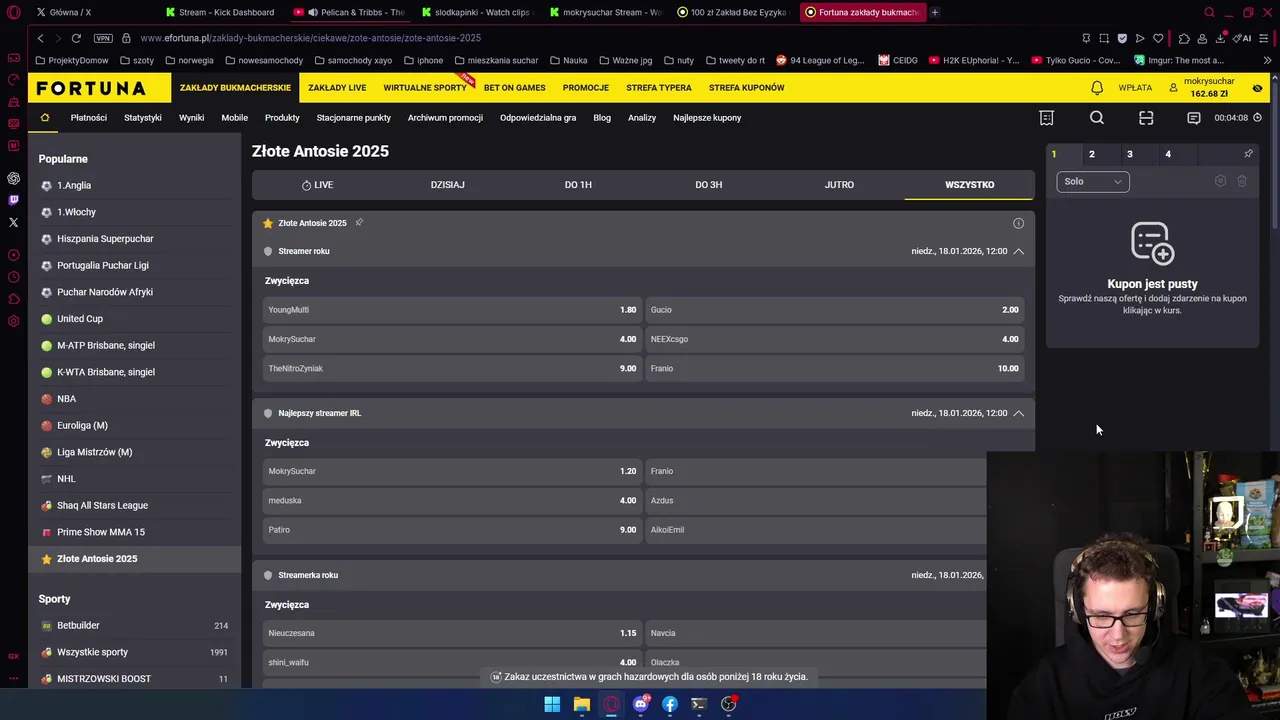Hide account balance with eye icon

1257,88
